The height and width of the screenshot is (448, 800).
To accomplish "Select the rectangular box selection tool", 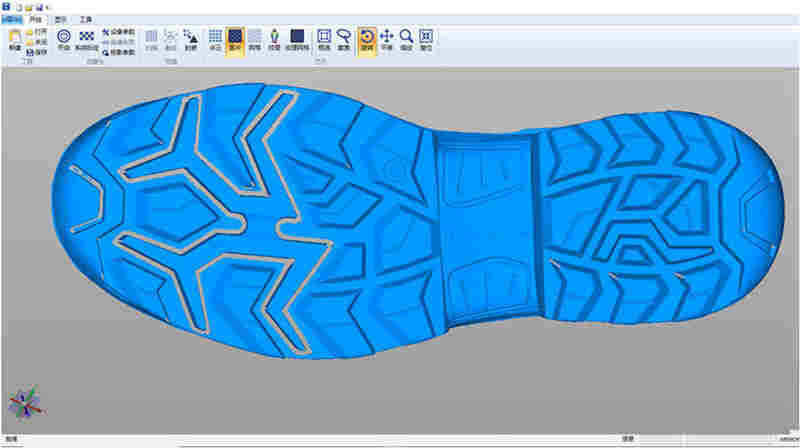I will [x=324, y=37].
